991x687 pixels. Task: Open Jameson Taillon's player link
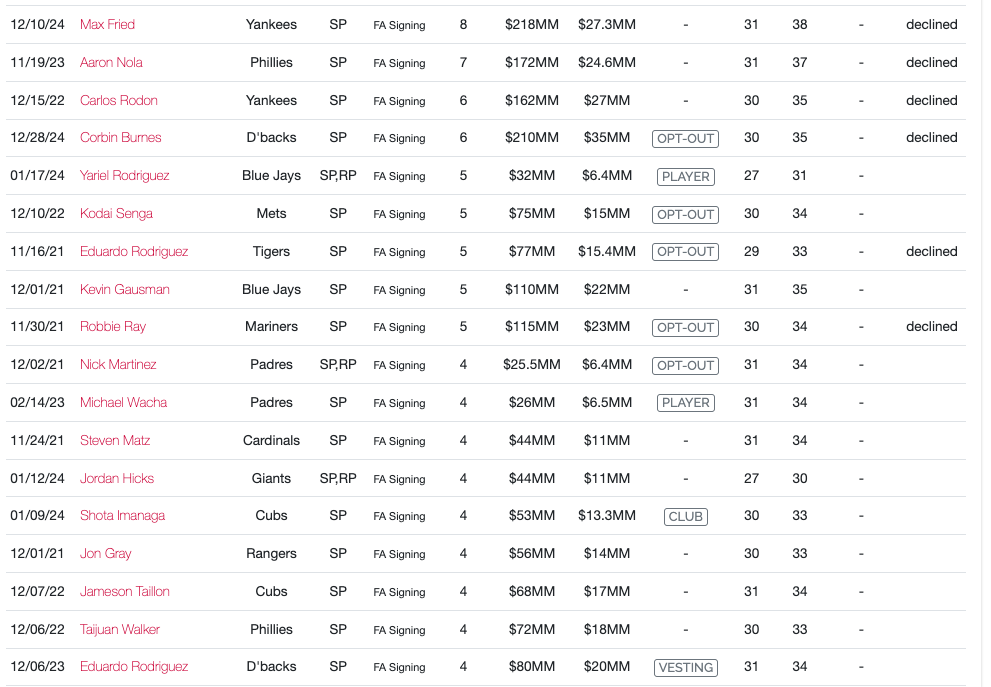[124, 591]
